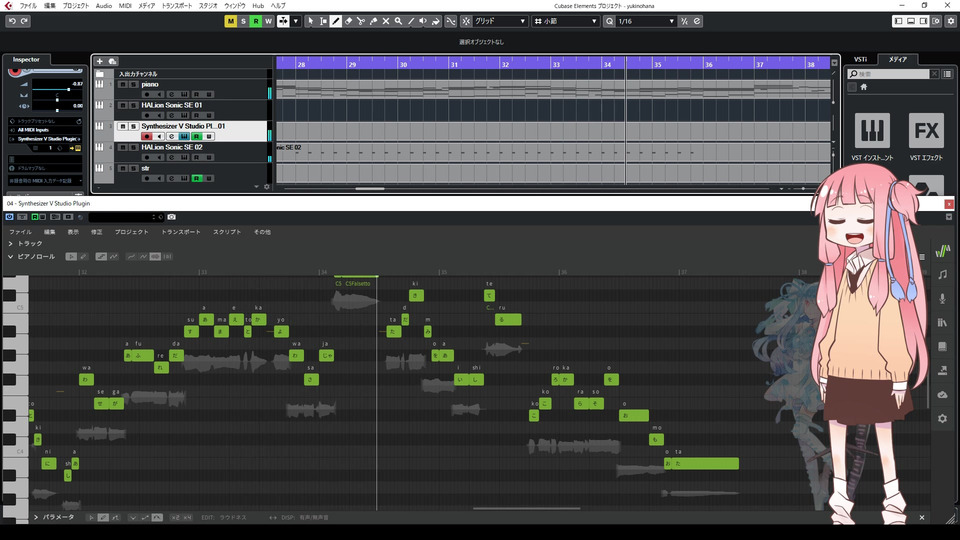960x540 pixels.
Task: Click the plugin snapshot camera icon
Action: 171,217
